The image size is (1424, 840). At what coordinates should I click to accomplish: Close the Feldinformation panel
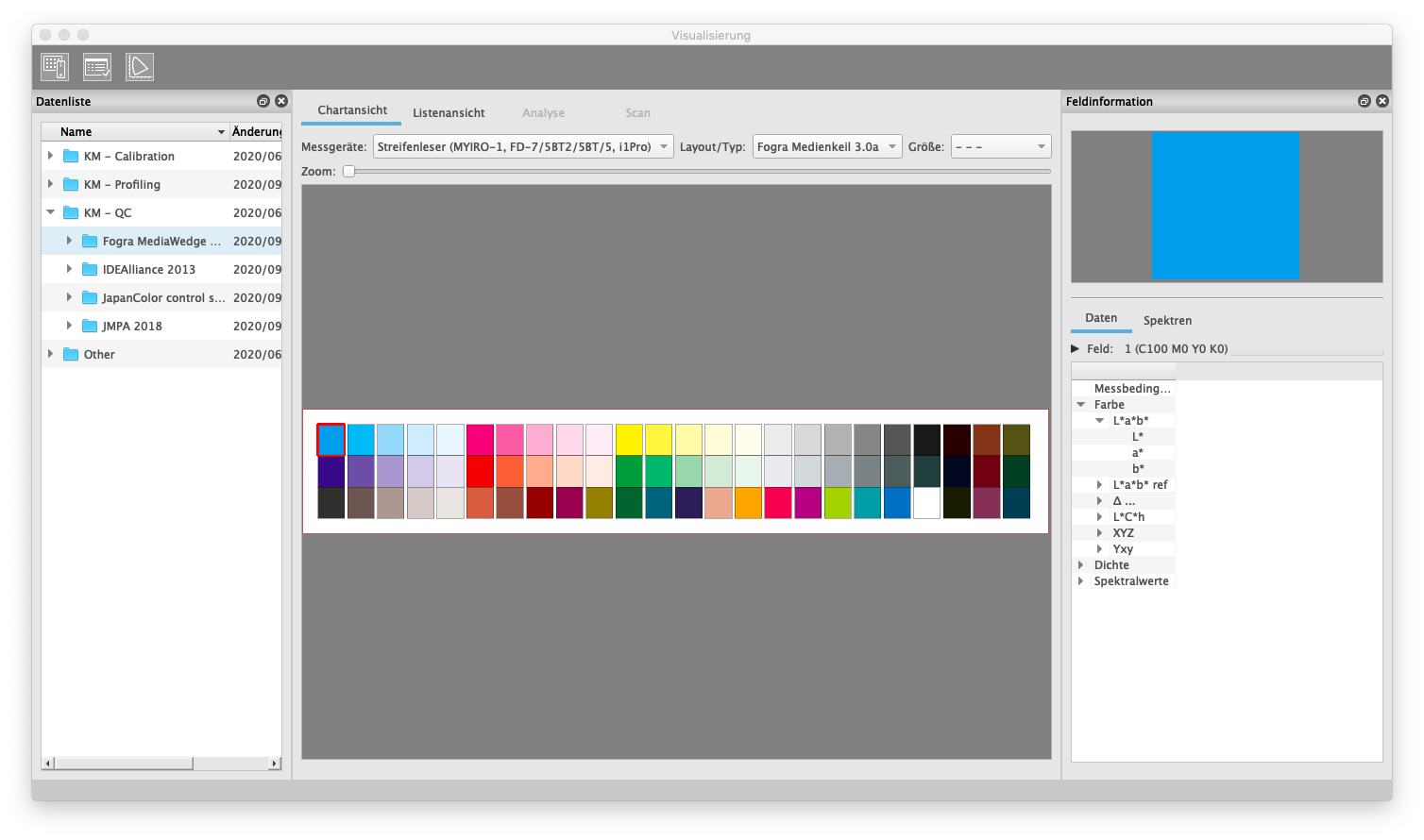point(1382,101)
